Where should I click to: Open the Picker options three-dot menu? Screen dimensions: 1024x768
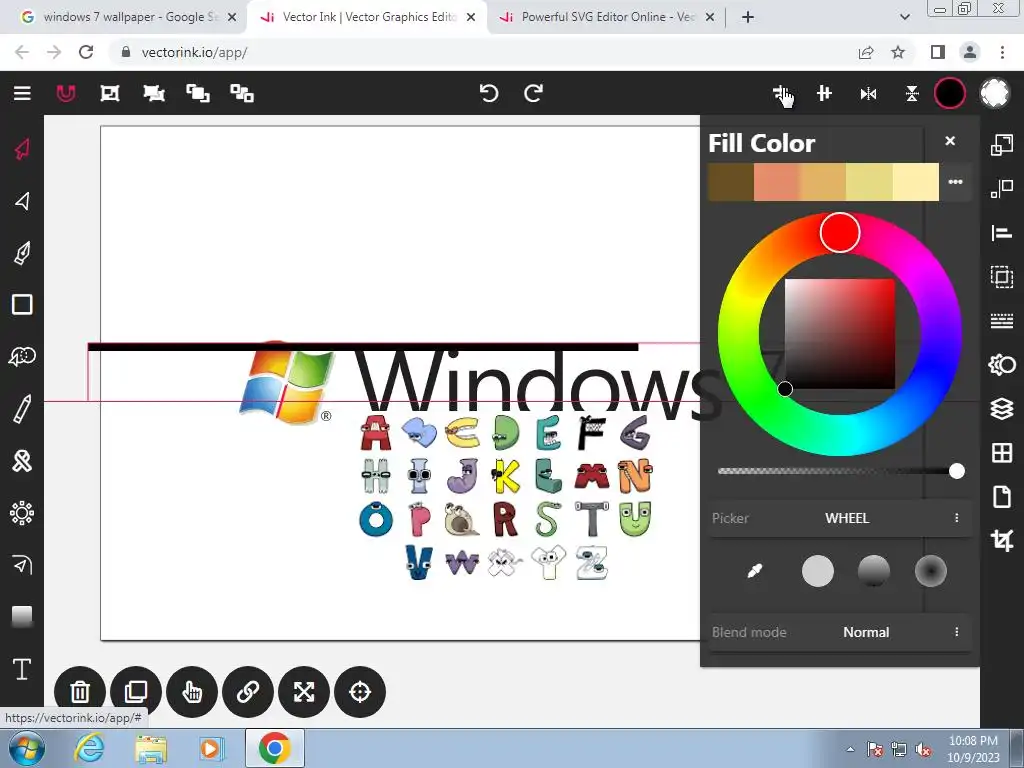[x=957, y=518]
